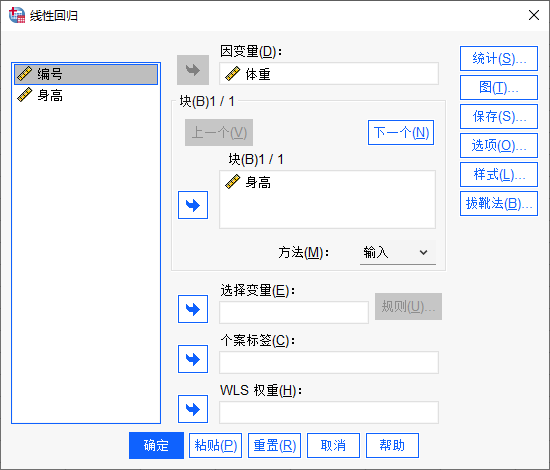
Task: Select 身高 in the independent variables box
Action: tap(327, 182)
